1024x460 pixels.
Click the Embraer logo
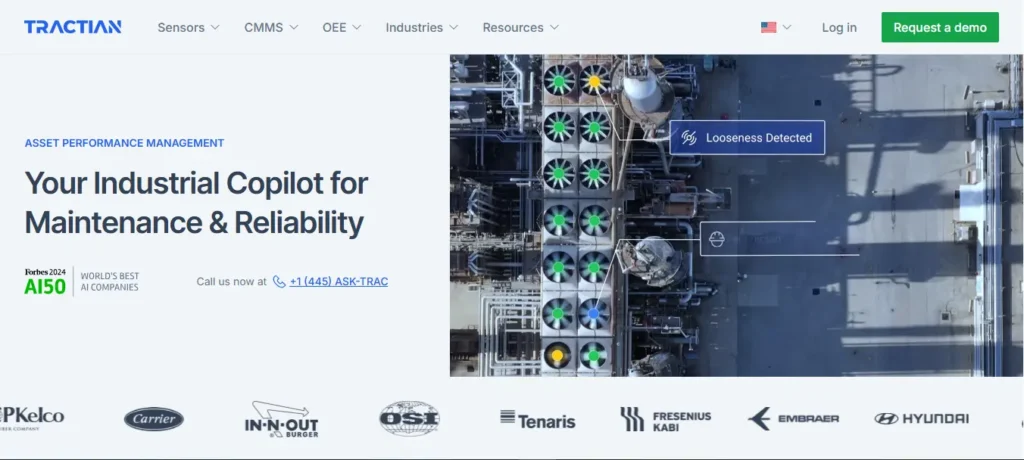(x=793, y=419)
